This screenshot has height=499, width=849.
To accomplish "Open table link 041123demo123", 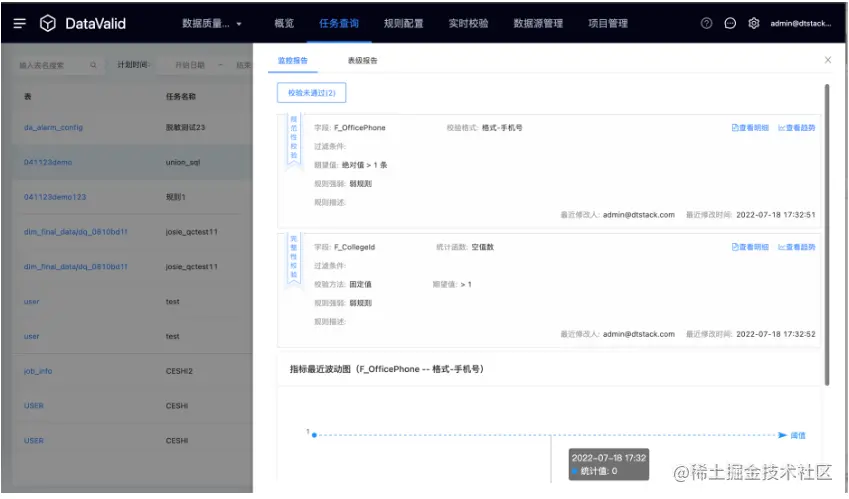I will click(55, 197).
